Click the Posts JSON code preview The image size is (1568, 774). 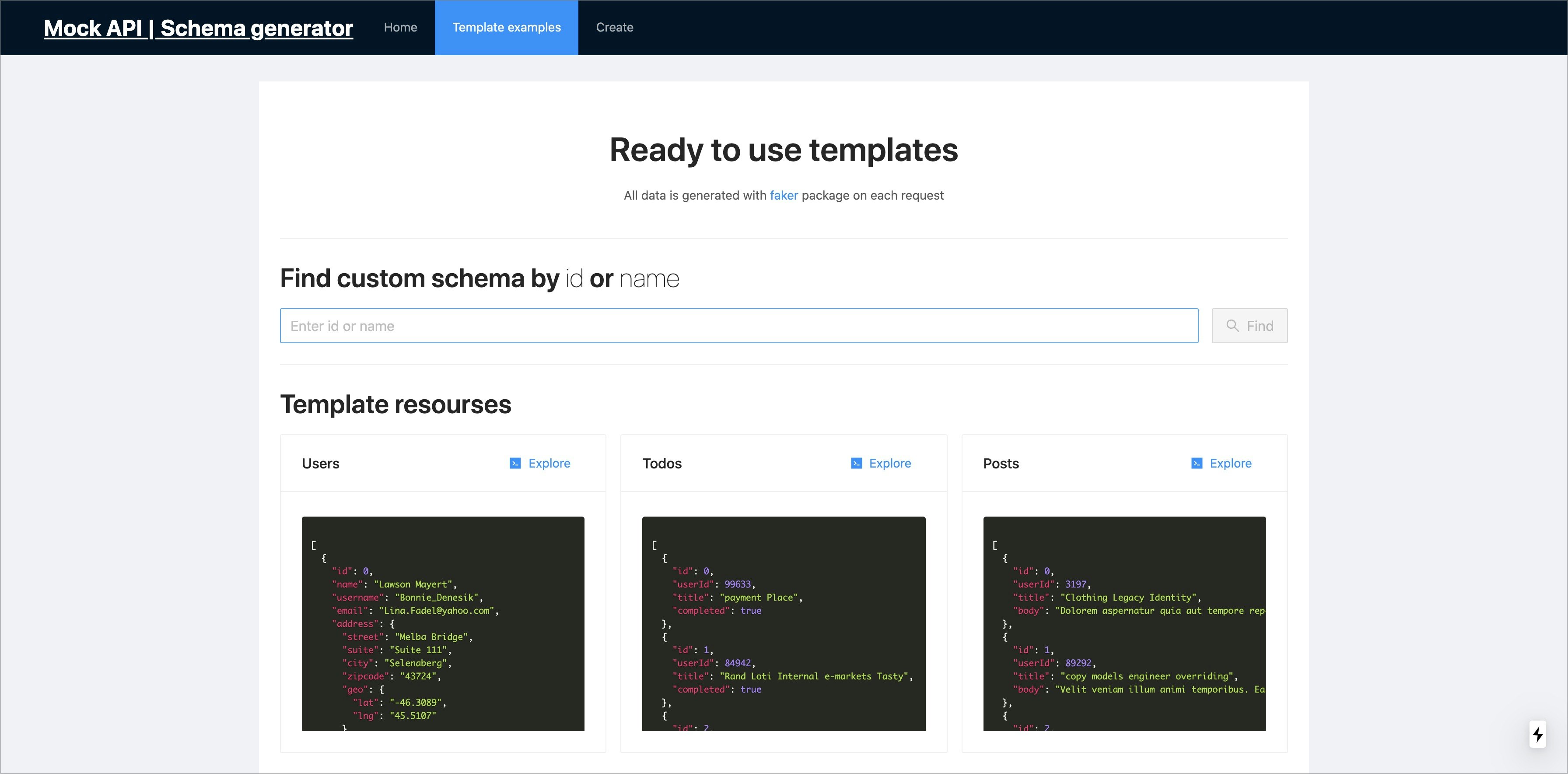(1123, 624)
